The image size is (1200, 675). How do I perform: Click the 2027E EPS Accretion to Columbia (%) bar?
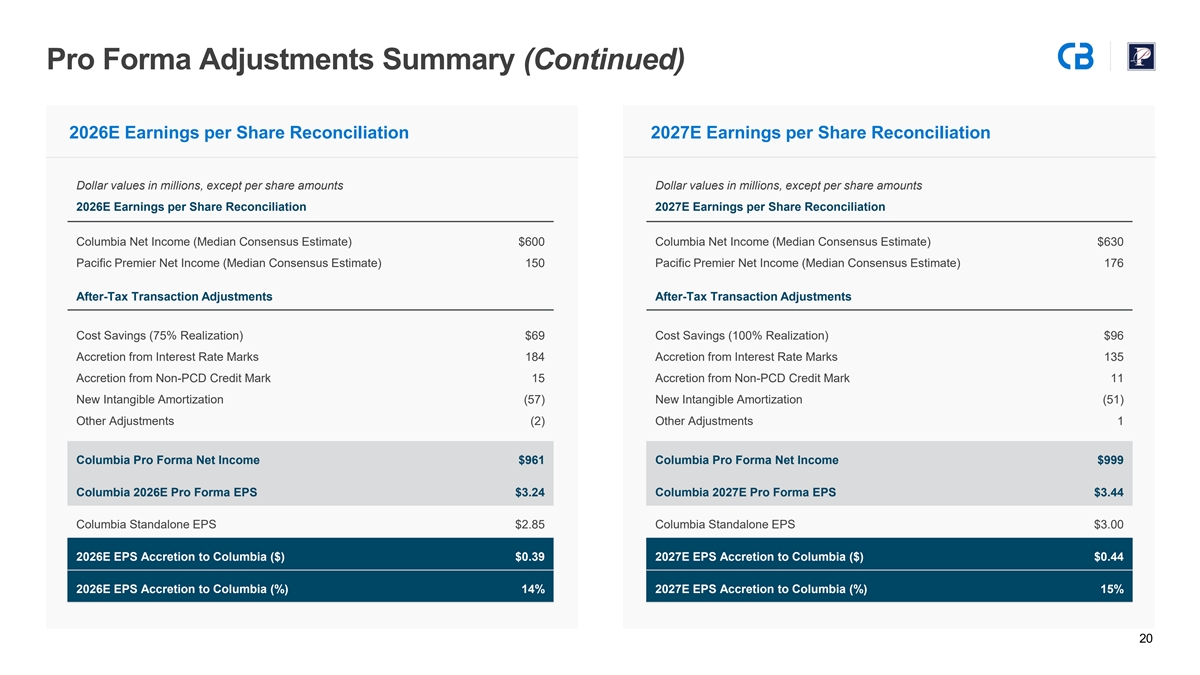888,589
